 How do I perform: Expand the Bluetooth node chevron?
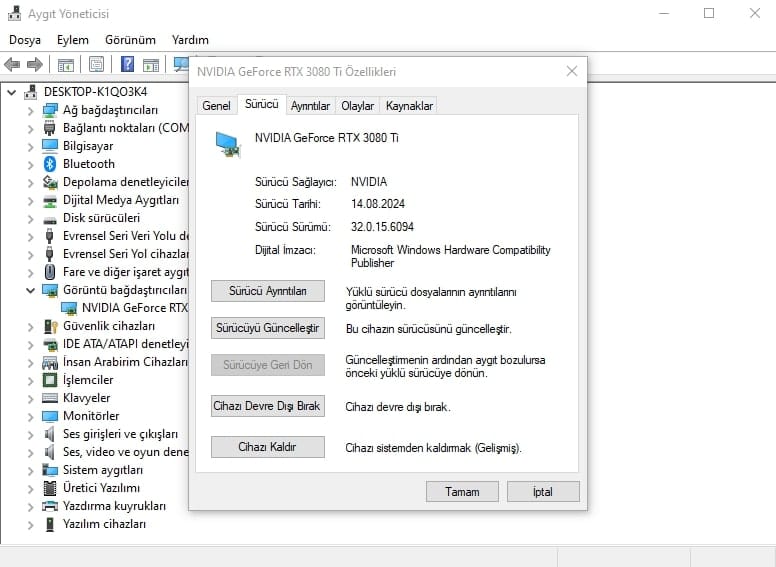(31, 164)
